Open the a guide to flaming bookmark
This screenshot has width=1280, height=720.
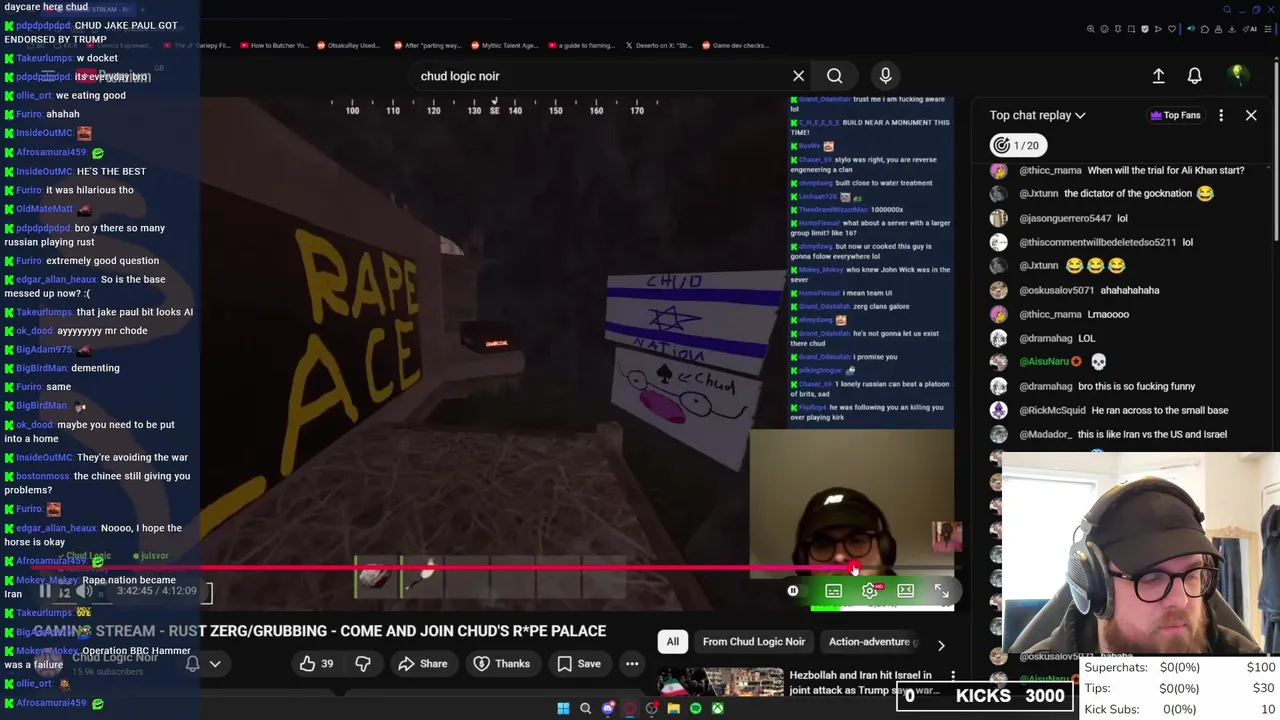pos(580,45)
